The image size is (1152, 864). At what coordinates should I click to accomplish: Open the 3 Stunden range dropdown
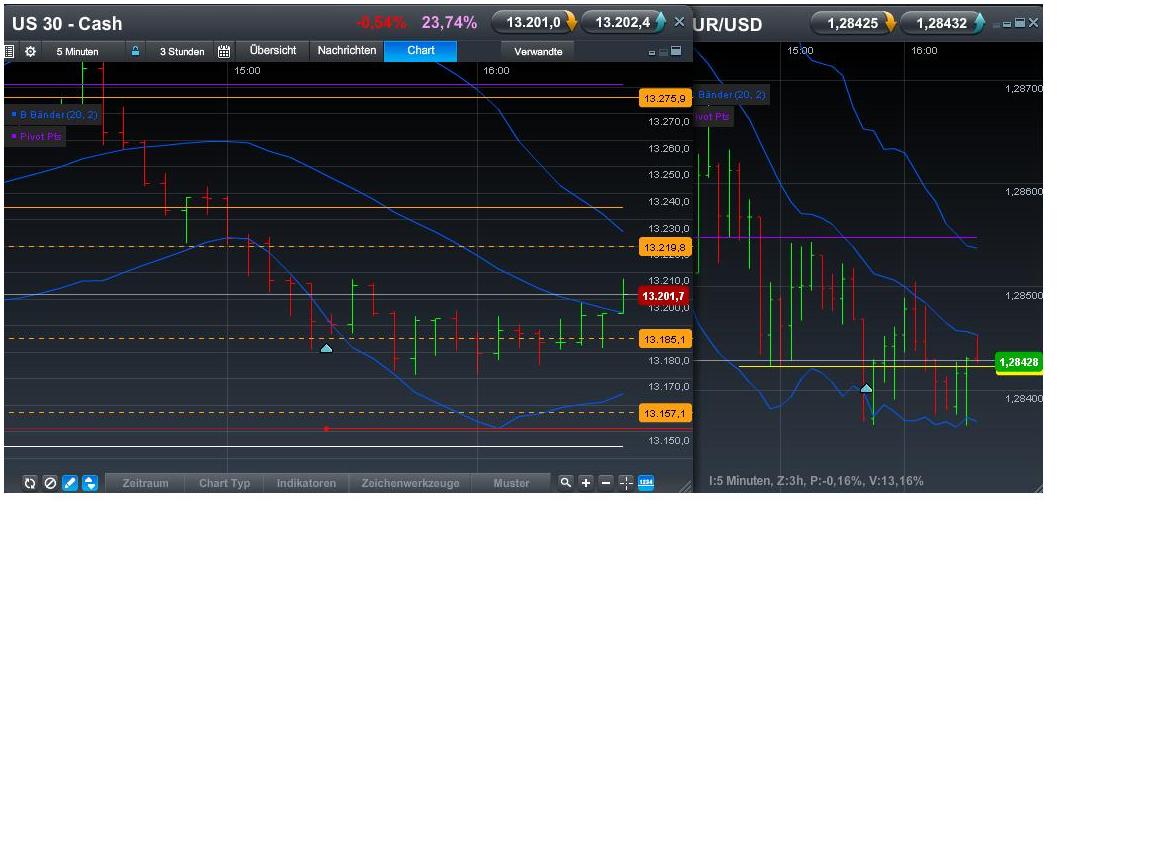pyautogui.click(x=183, y=51)
